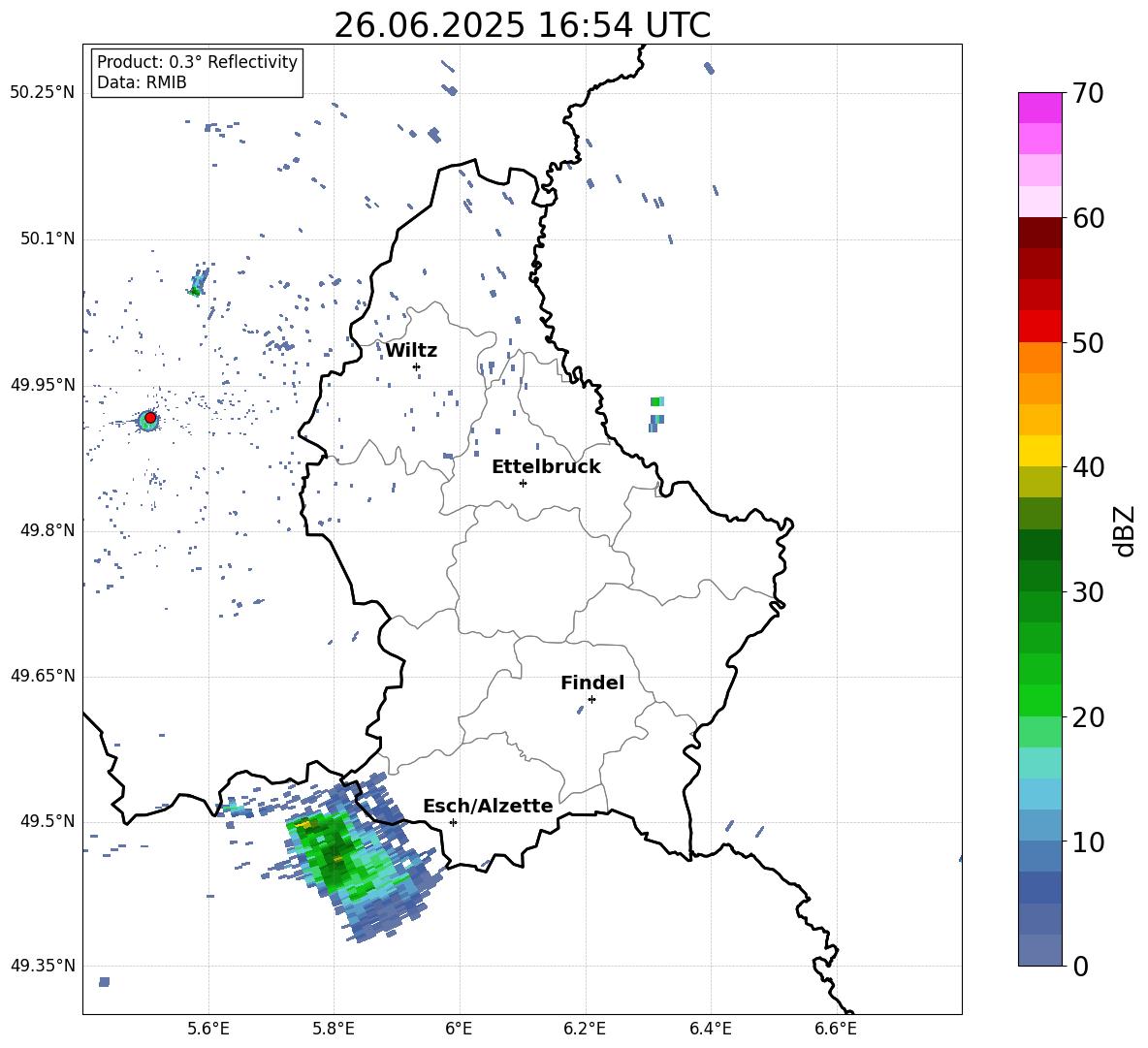Click the 70 colorbar tick value

[1089, 94]
